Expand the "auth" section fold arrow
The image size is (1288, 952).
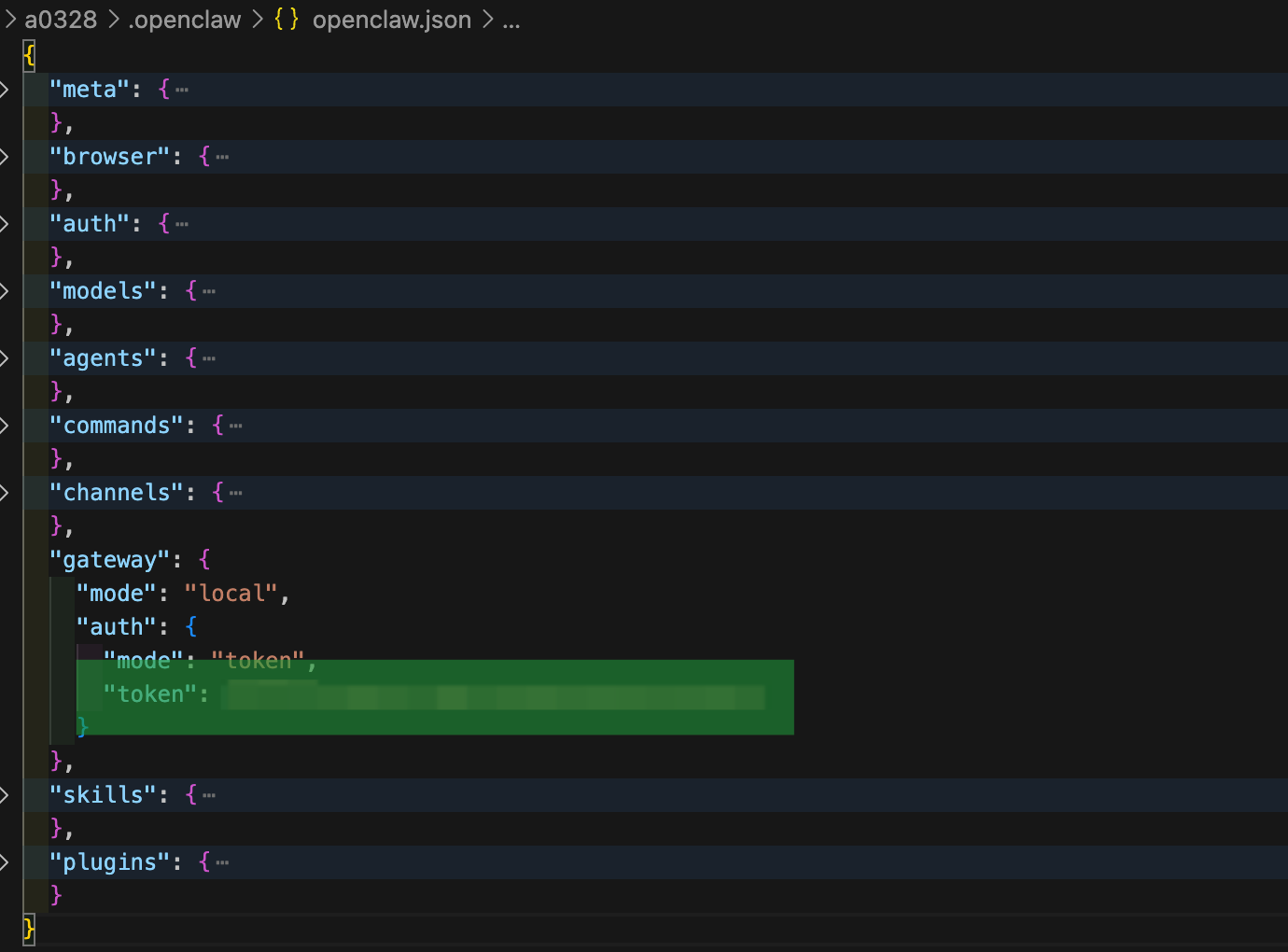coord(6,224)
